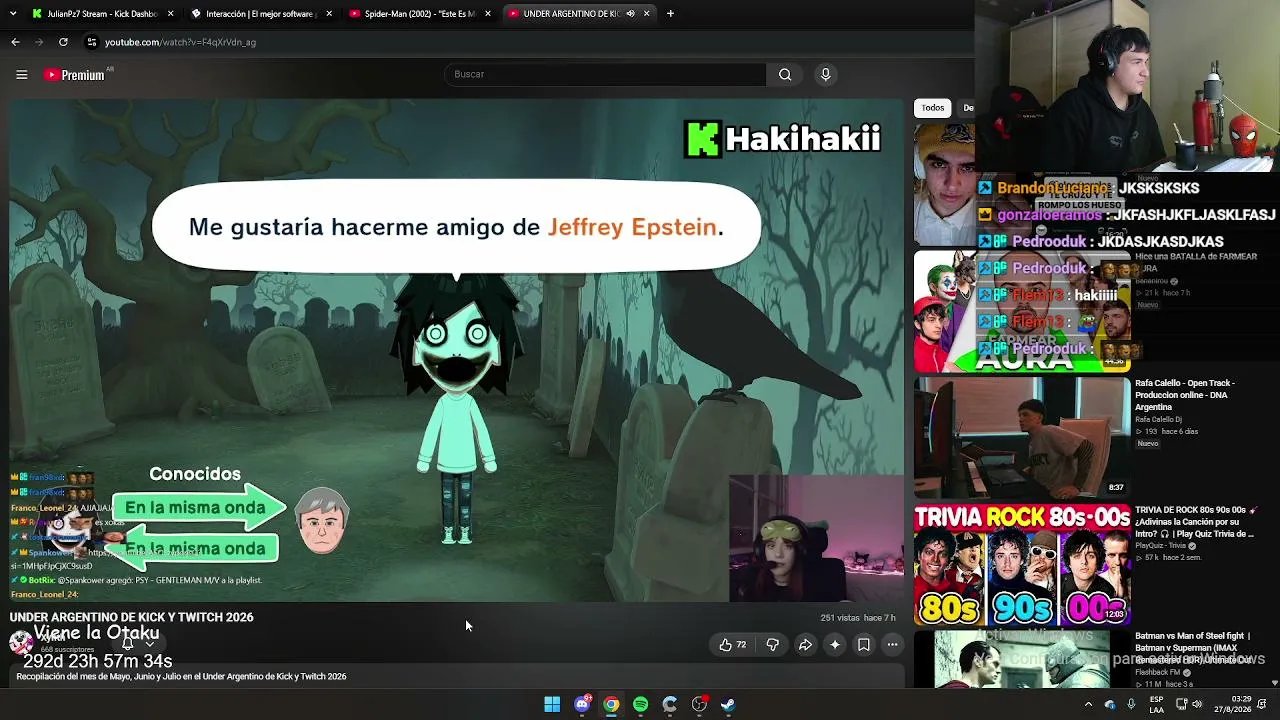This screenshot has width=1280, height=720.
Task: Show hidden system tray icons chevron
Action: (x=1088, y=704)
